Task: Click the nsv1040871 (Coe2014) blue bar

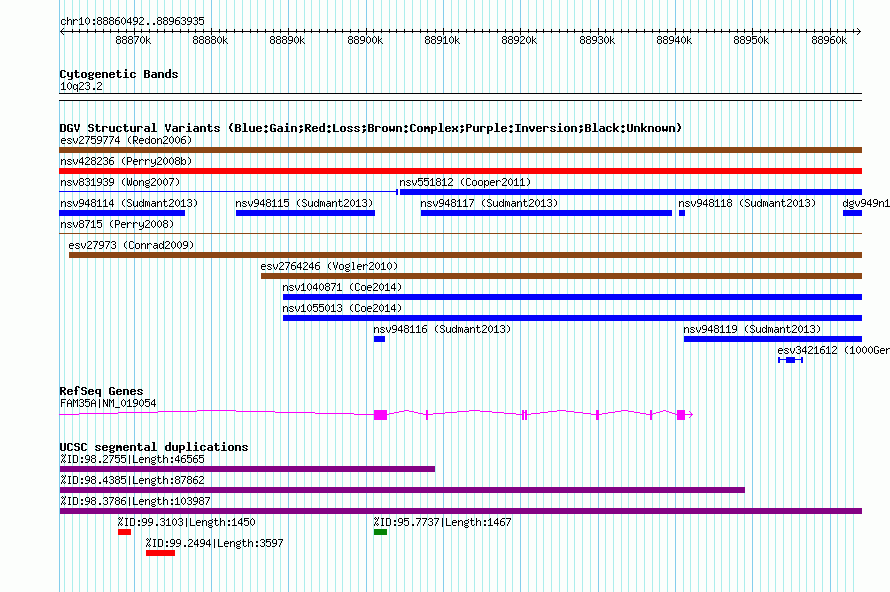Action: pos(572,297)
